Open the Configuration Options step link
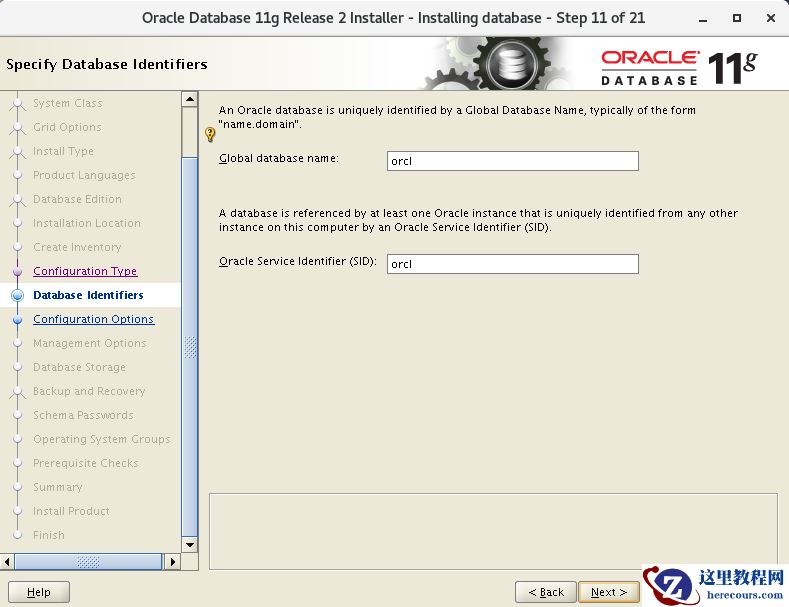The width and height of the screenshot is (789, 607). tap(94, 319)
